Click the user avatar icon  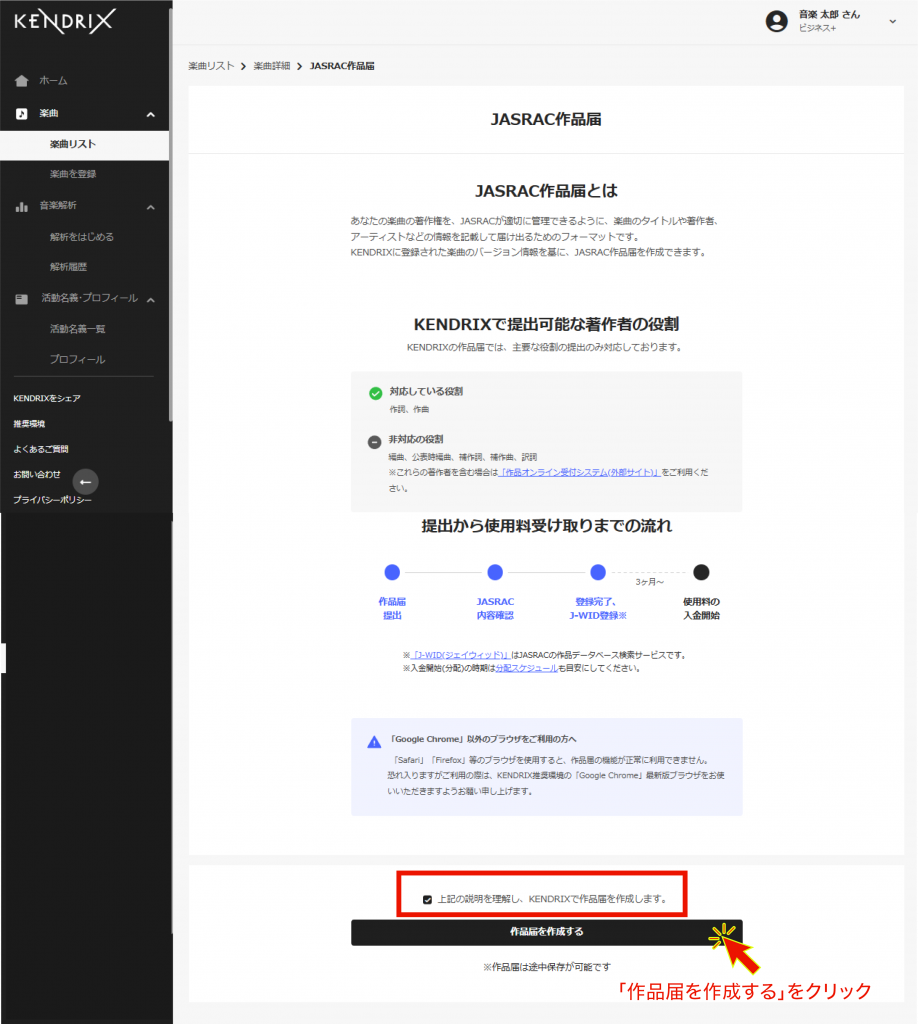776,21
